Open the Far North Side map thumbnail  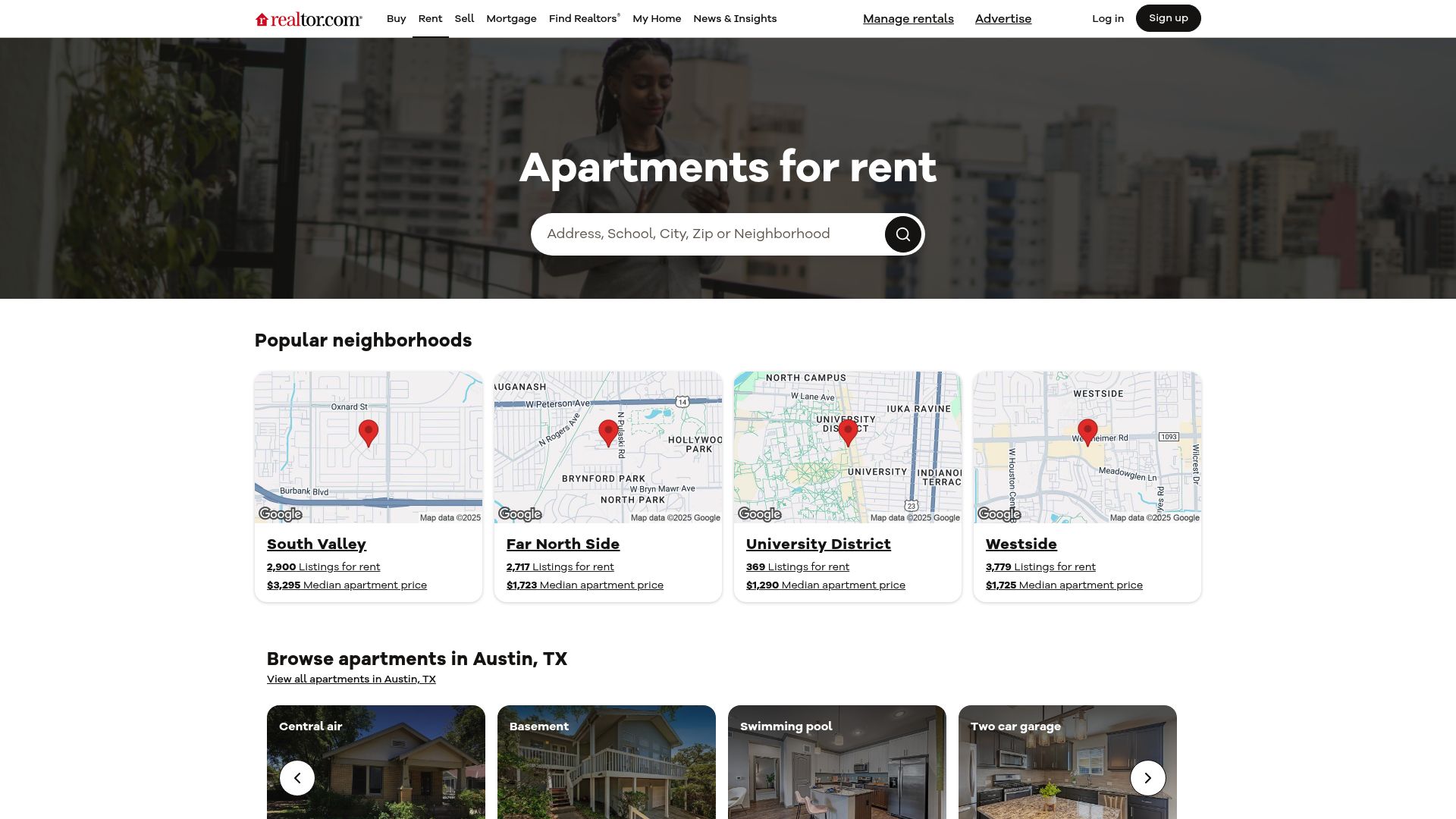tap(608, 447)
